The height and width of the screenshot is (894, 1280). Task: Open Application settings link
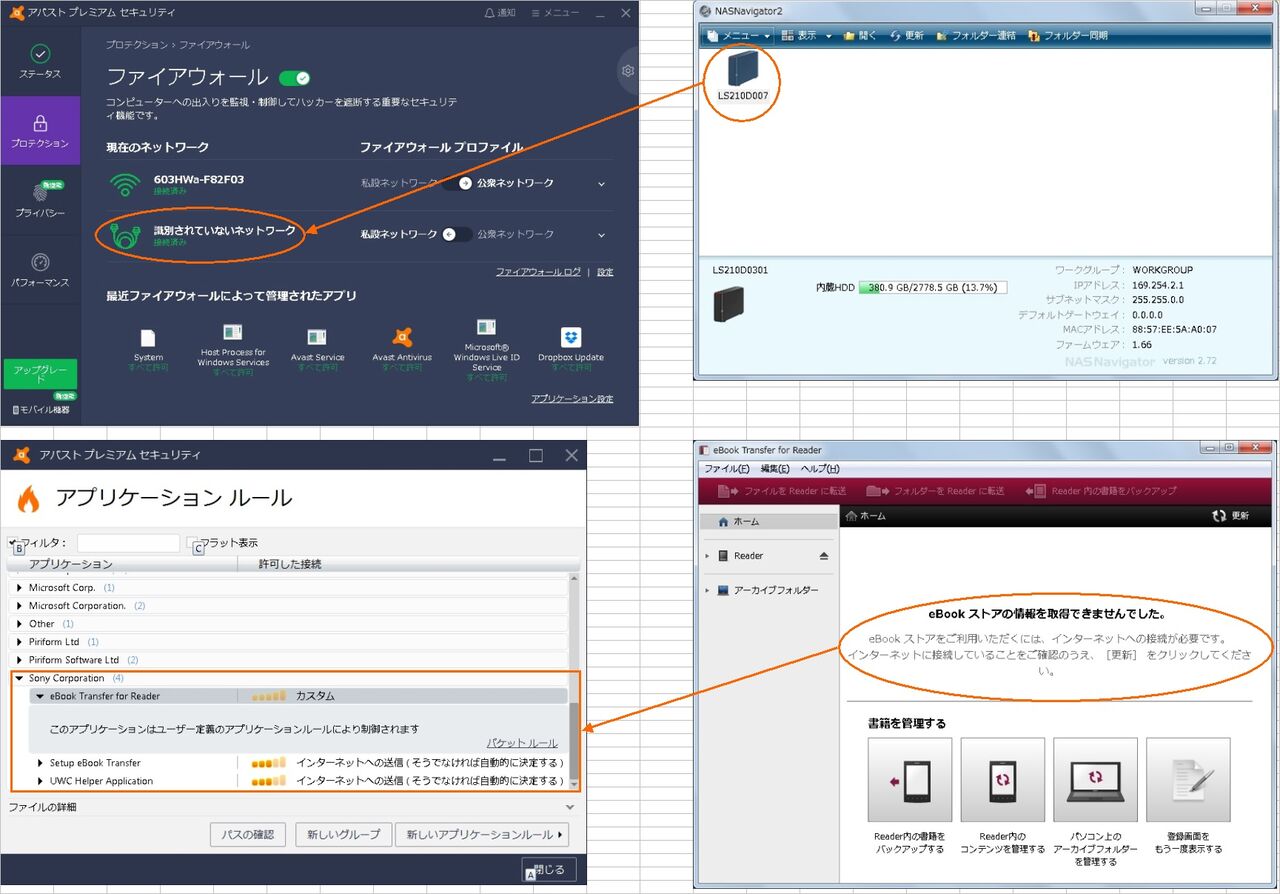tap(572, 398)
